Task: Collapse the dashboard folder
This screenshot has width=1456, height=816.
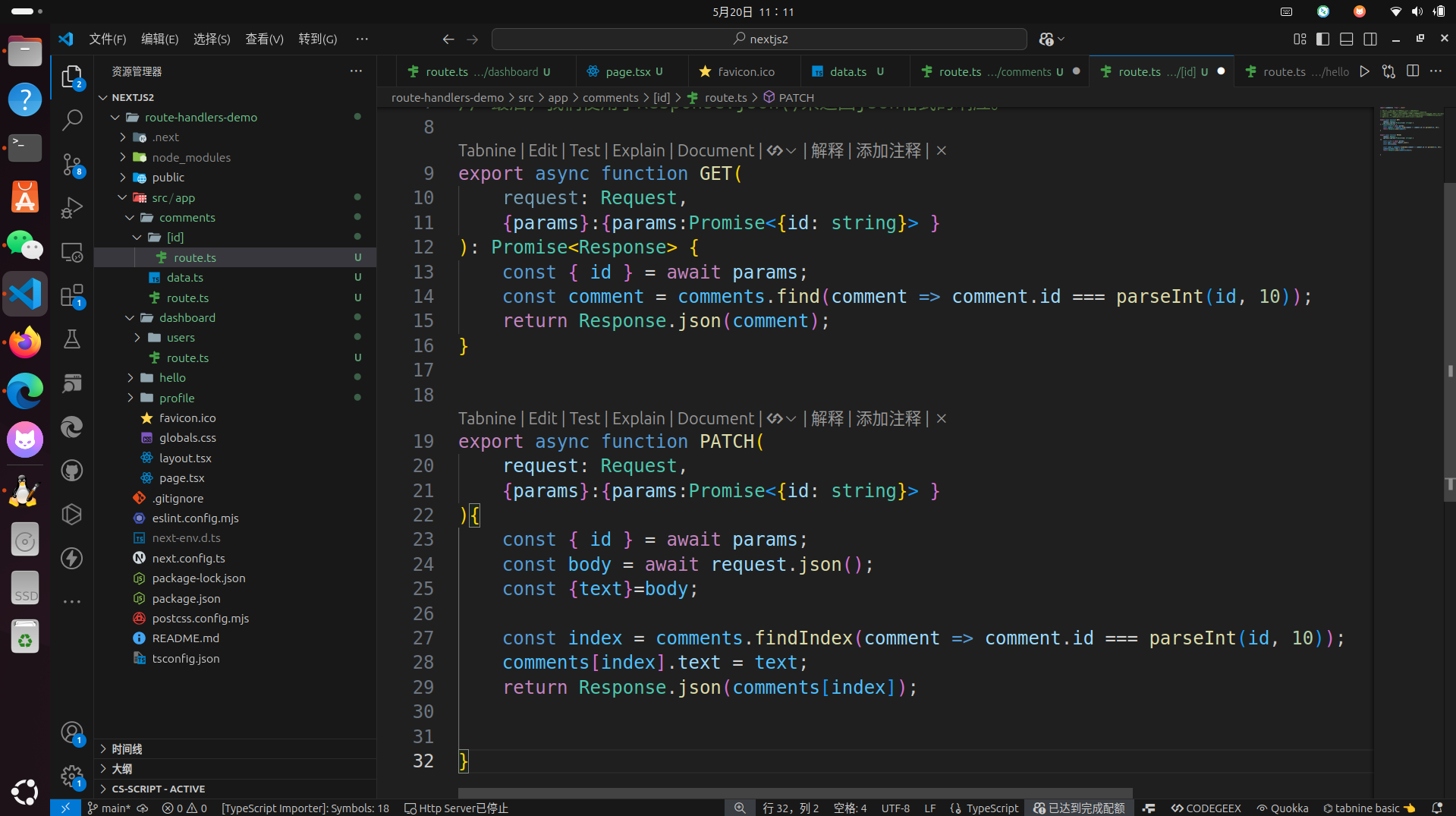Action: 187,317
